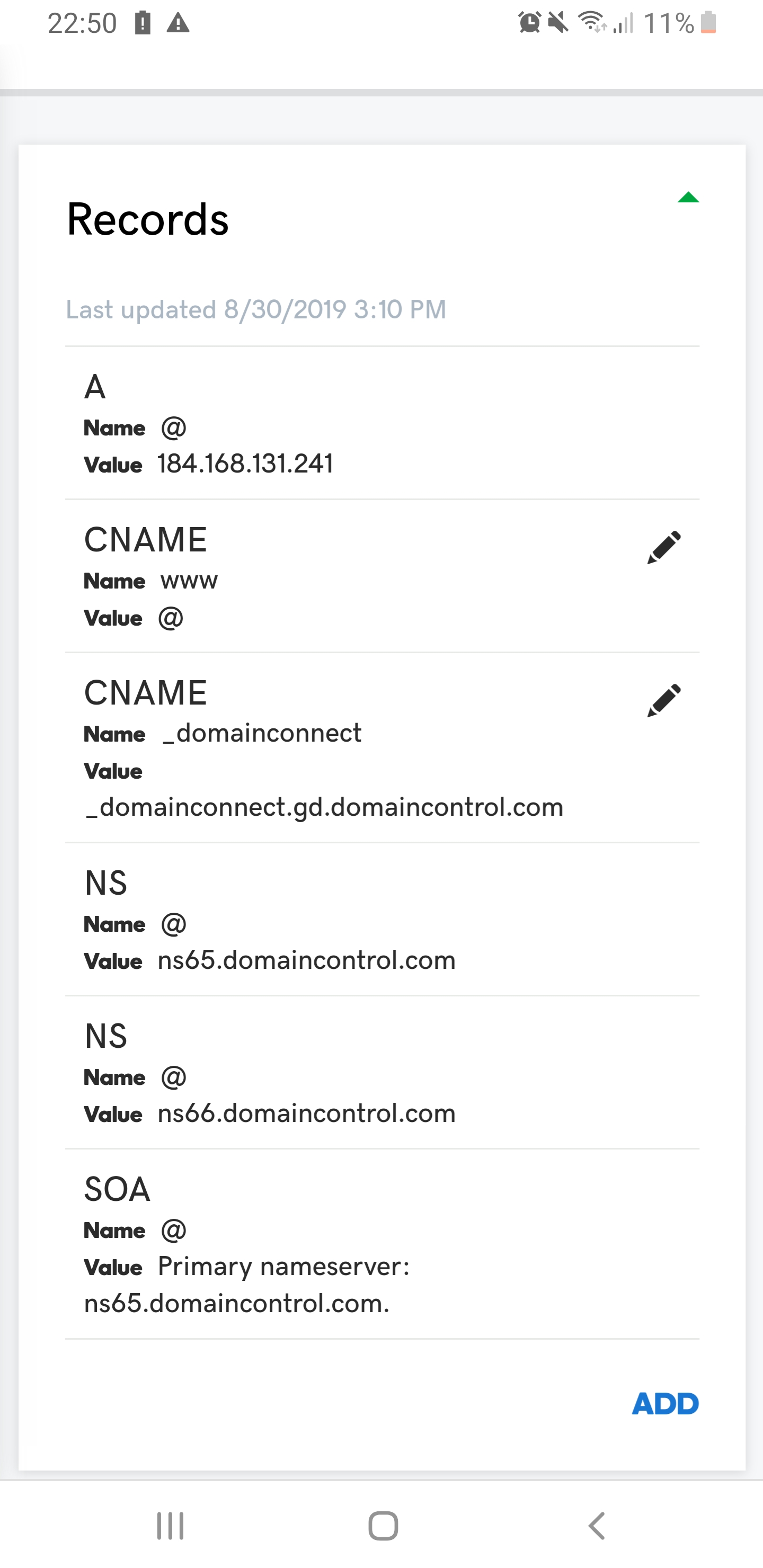Tap the Android home button
This screenshot has width=763, height=1568.
383,1526
